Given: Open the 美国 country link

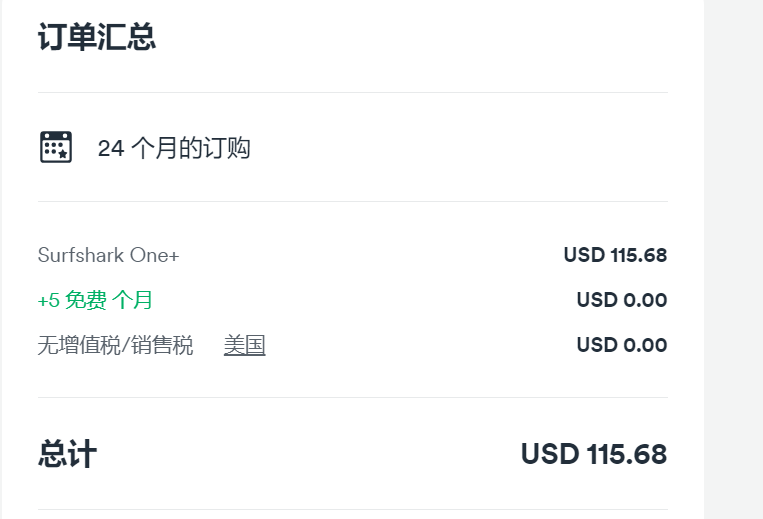Looking at the screenshot, I should point(244,346).
